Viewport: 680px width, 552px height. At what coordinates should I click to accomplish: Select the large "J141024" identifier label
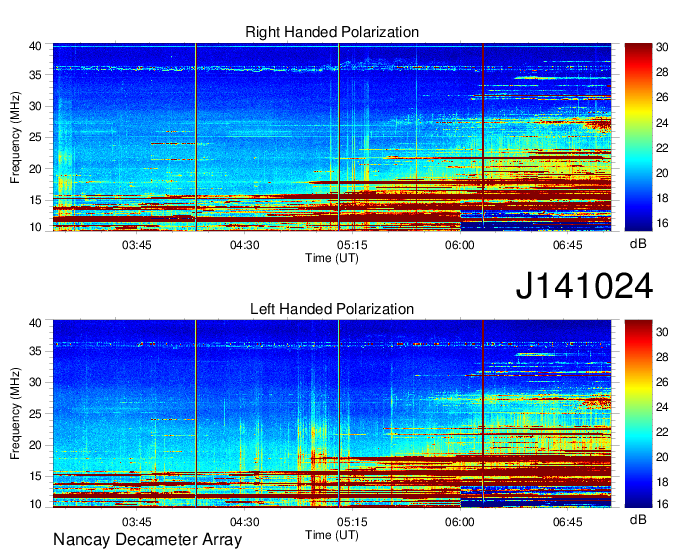coord(584,285)
